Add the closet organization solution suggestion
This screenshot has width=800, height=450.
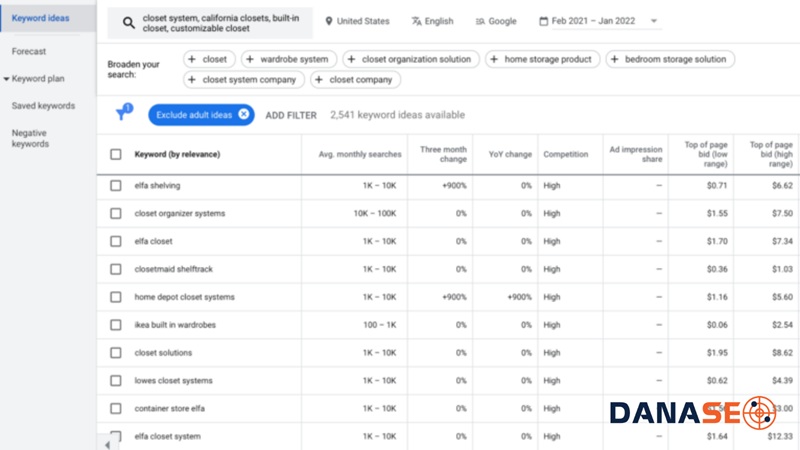pyautogui.click(x=411, y=59)
